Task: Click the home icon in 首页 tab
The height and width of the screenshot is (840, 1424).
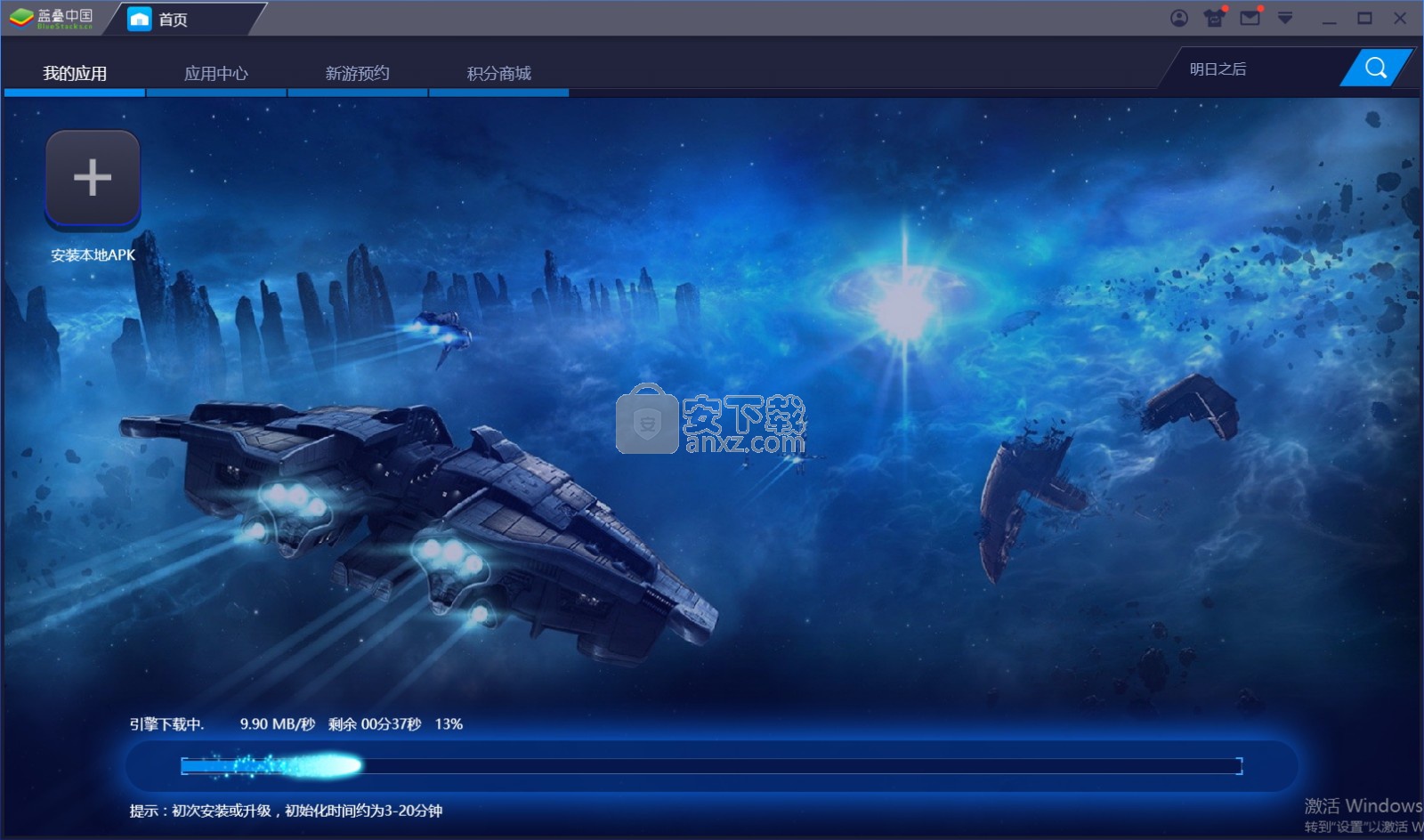Action: point(140,19)
